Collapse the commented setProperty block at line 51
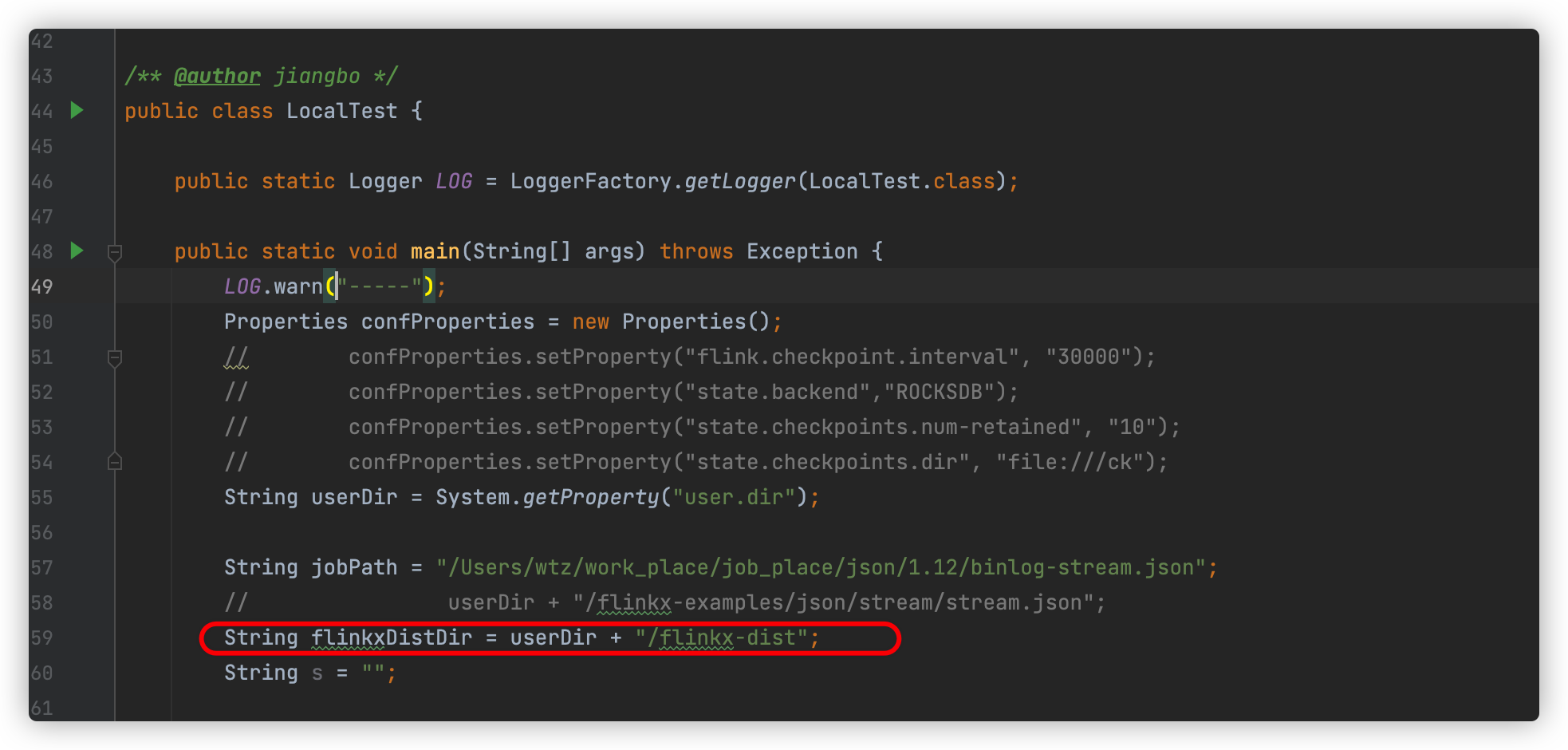Screen dimensions: 1568x750 tap(114, 358)
